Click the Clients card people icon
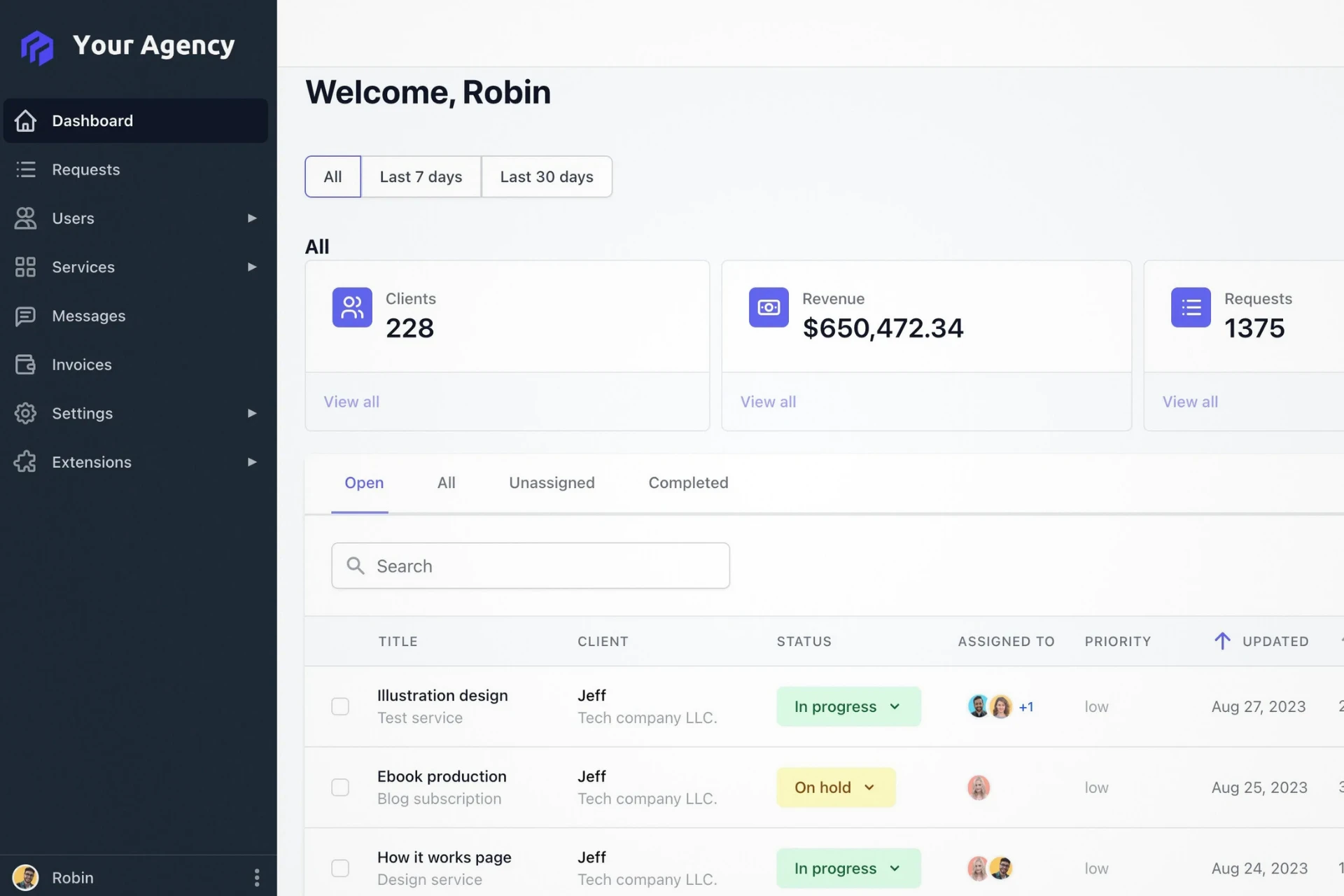The image size is (1344, 896). click(x=352, y=307)
